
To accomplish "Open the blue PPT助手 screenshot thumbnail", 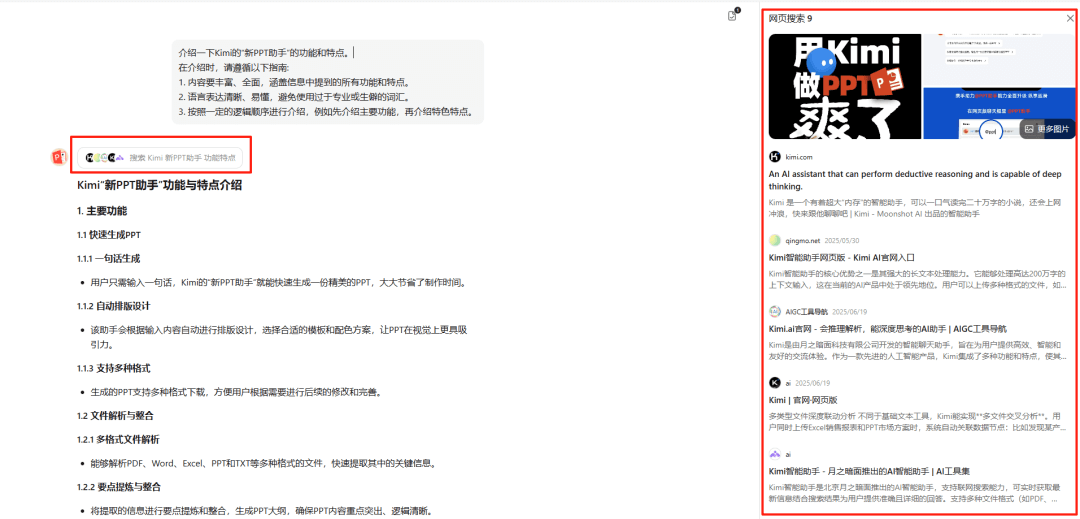I will click(x=999, y=86).
